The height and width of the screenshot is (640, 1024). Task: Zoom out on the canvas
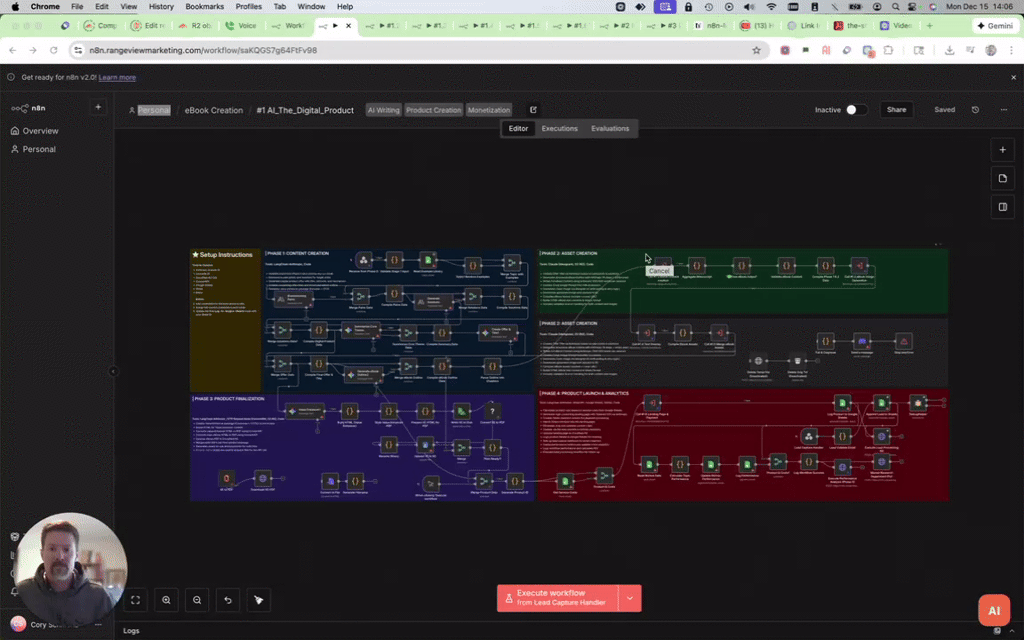[x=196, y=600]
